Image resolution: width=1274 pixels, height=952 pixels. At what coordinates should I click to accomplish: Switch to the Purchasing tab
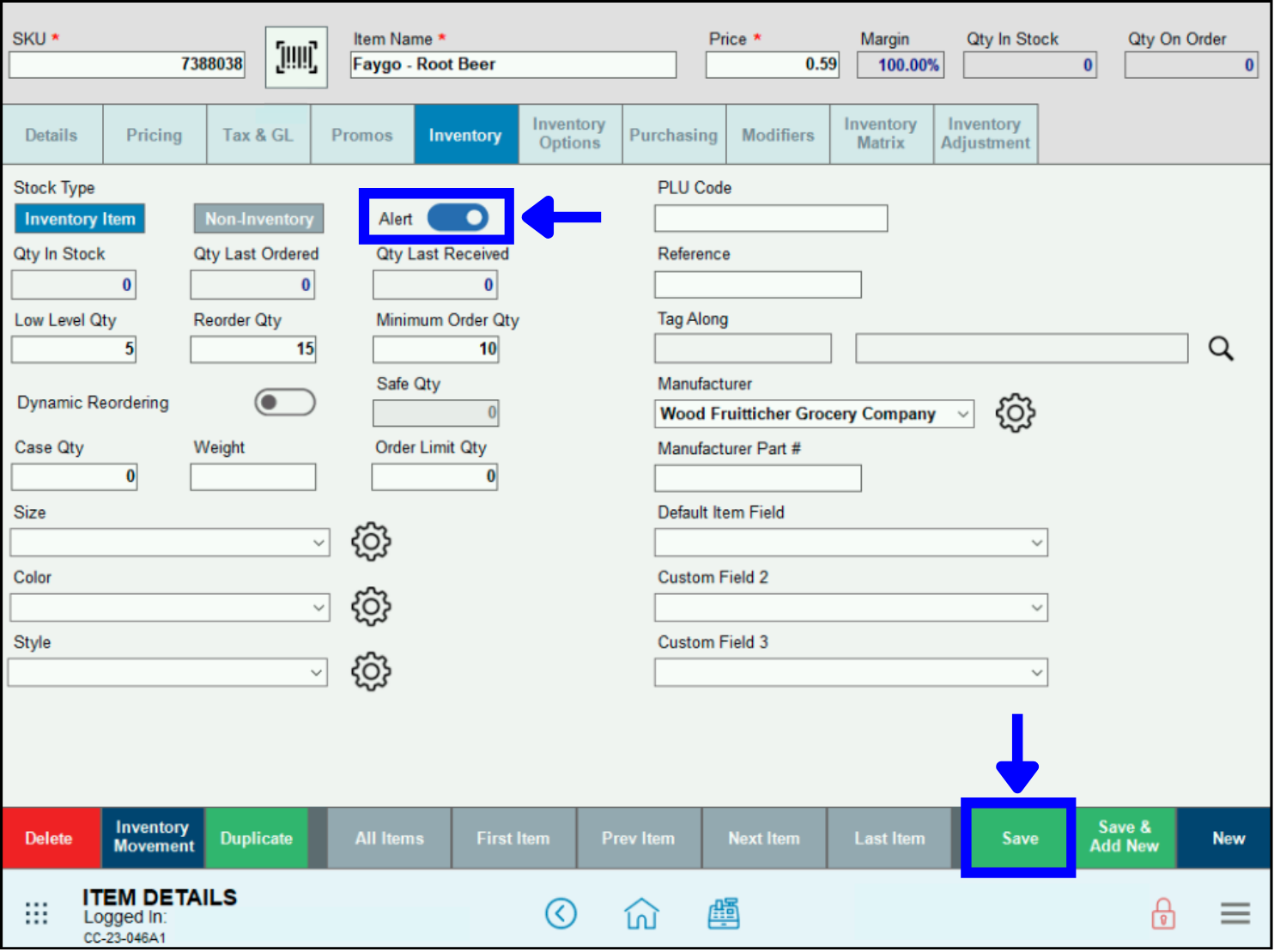pyautogui.click(x=673, y=134)
